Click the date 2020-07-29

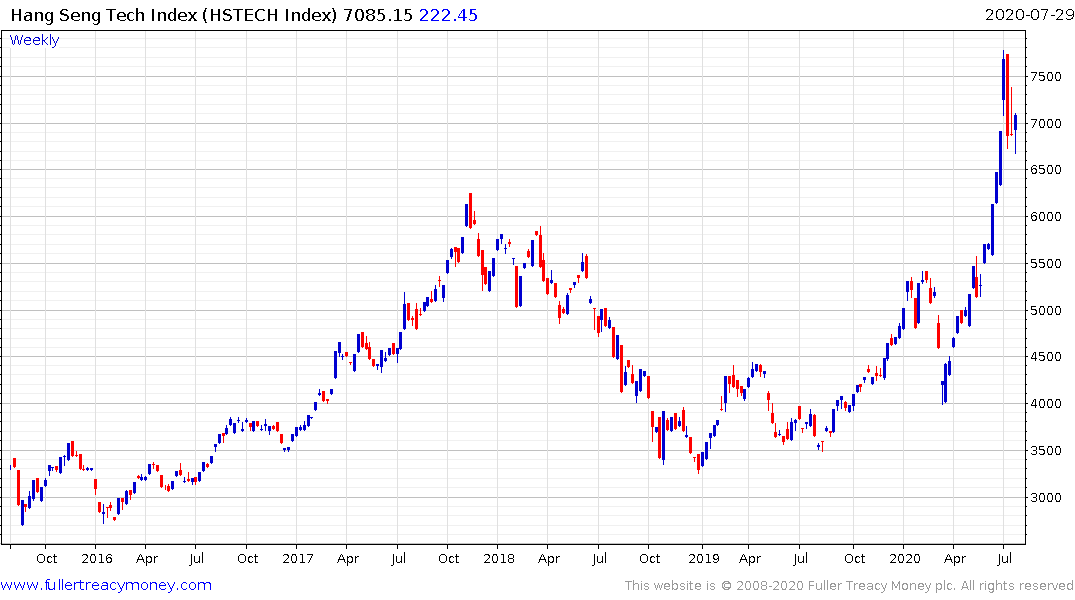(1029, 14)
